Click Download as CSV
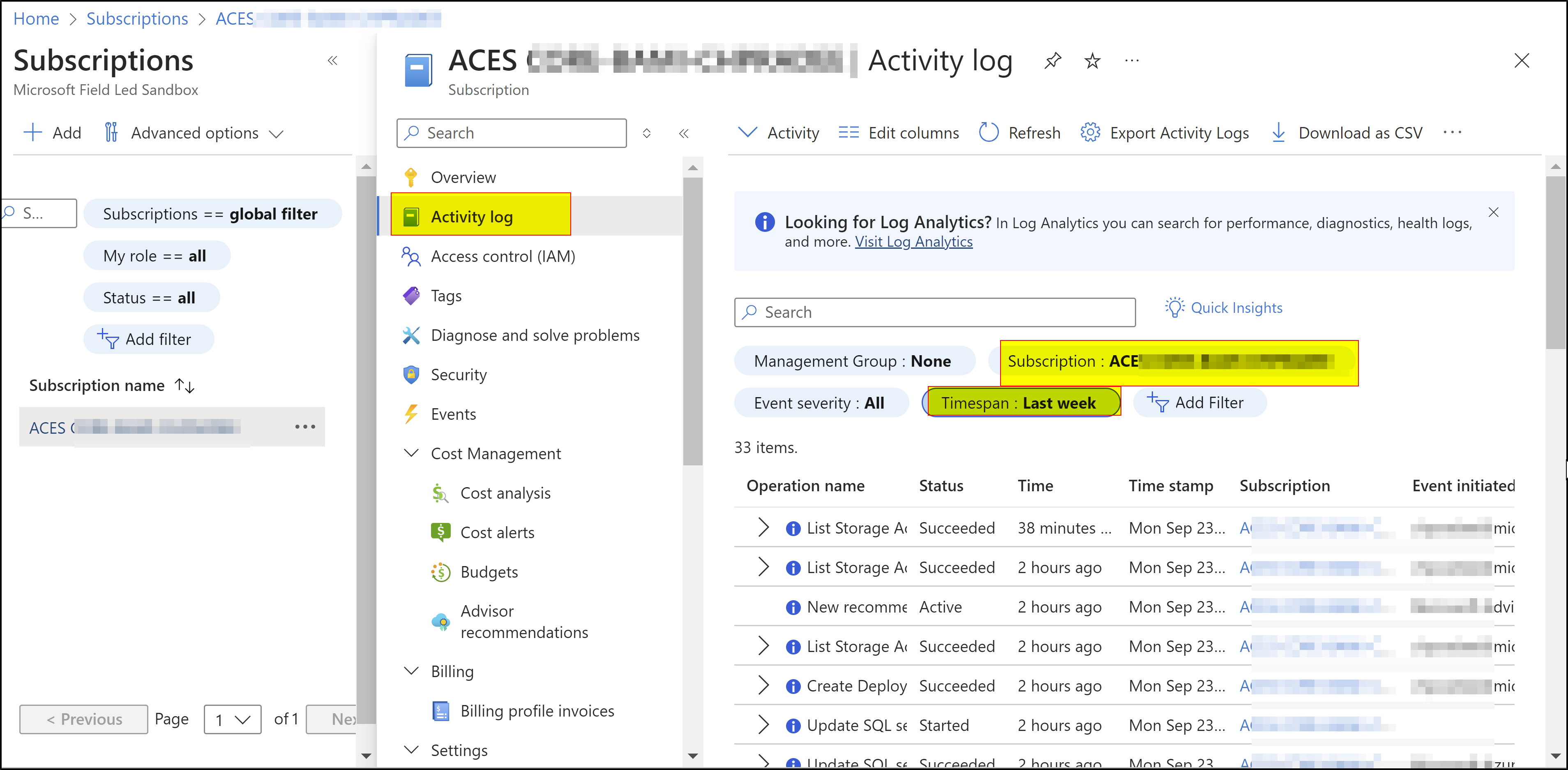This screenshot has height=770, width=1568. tap(1347, 133)
